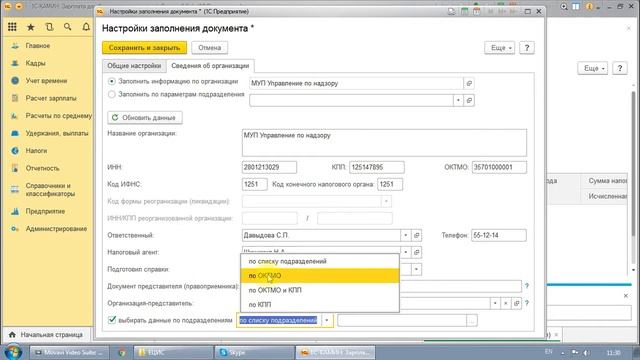Open the sections grid menu icon
Screen dimensions: 640x360
pyautogui.click(x=12, y=27)
